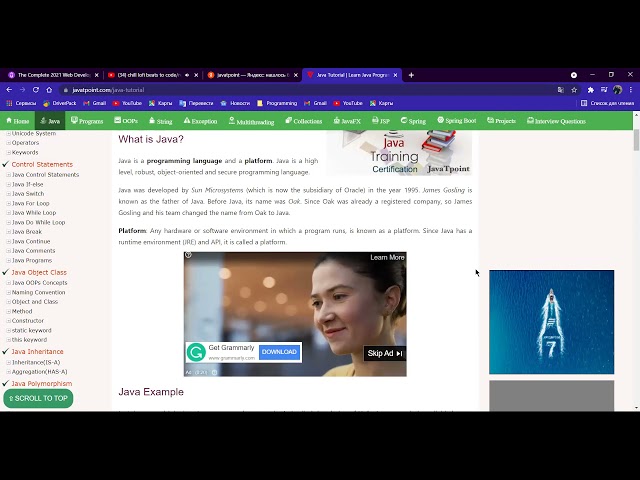Viewport: 640px width, 480px height.
Task: Click the Grammarly logo icon in ad
Action: pos(196,352)
